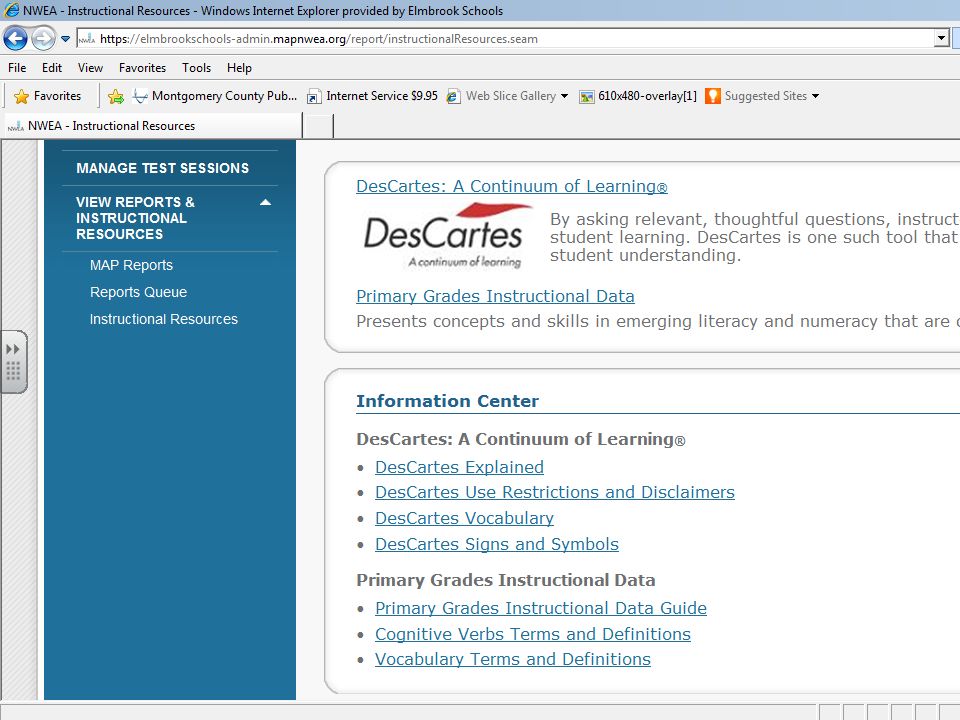This screenshot has height=720, width=960.
Task: Click the sidebar grip dots handle
Action: (x=13, y=371)
